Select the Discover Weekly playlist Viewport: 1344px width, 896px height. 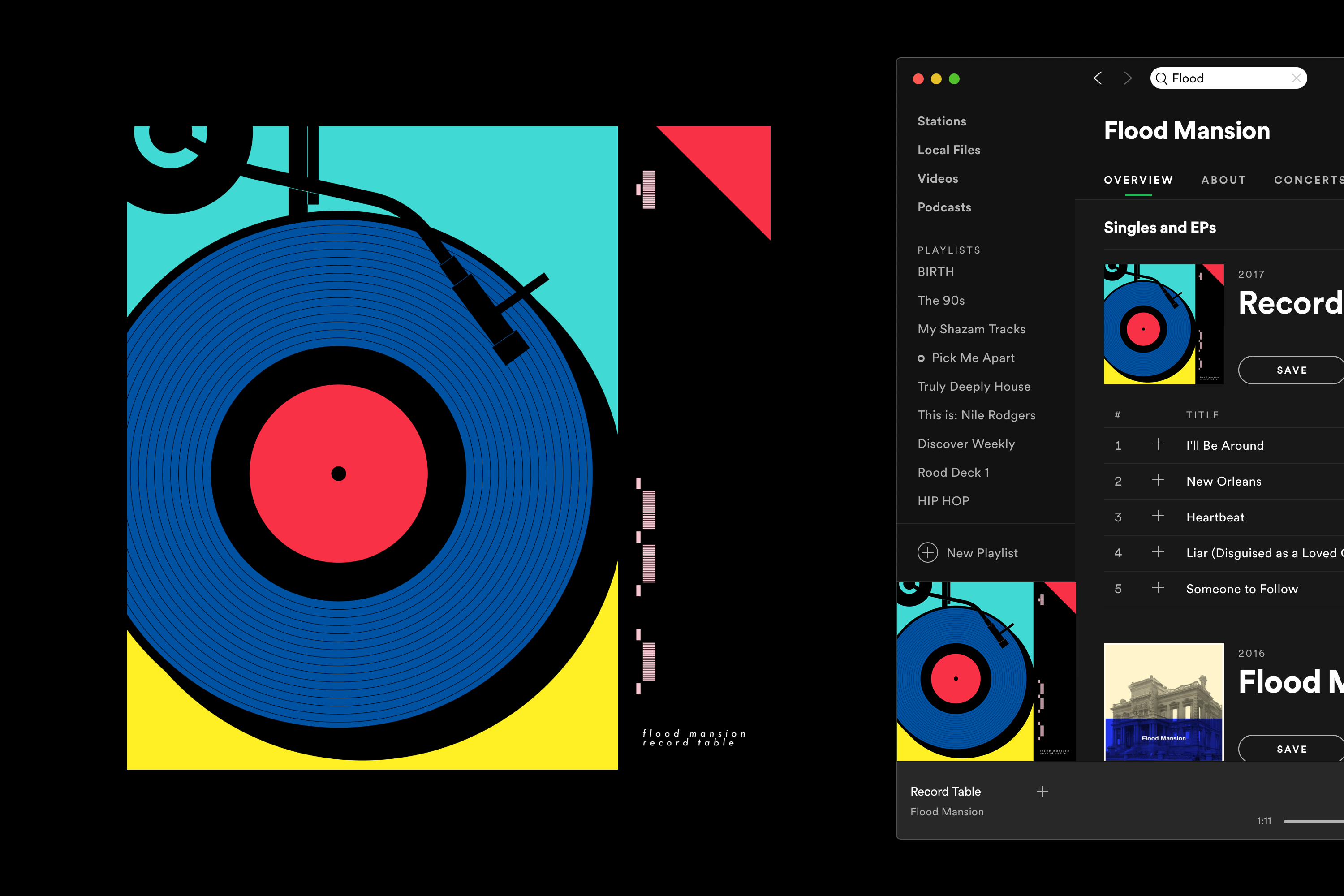pyautogui.click(x=966, y=444)
